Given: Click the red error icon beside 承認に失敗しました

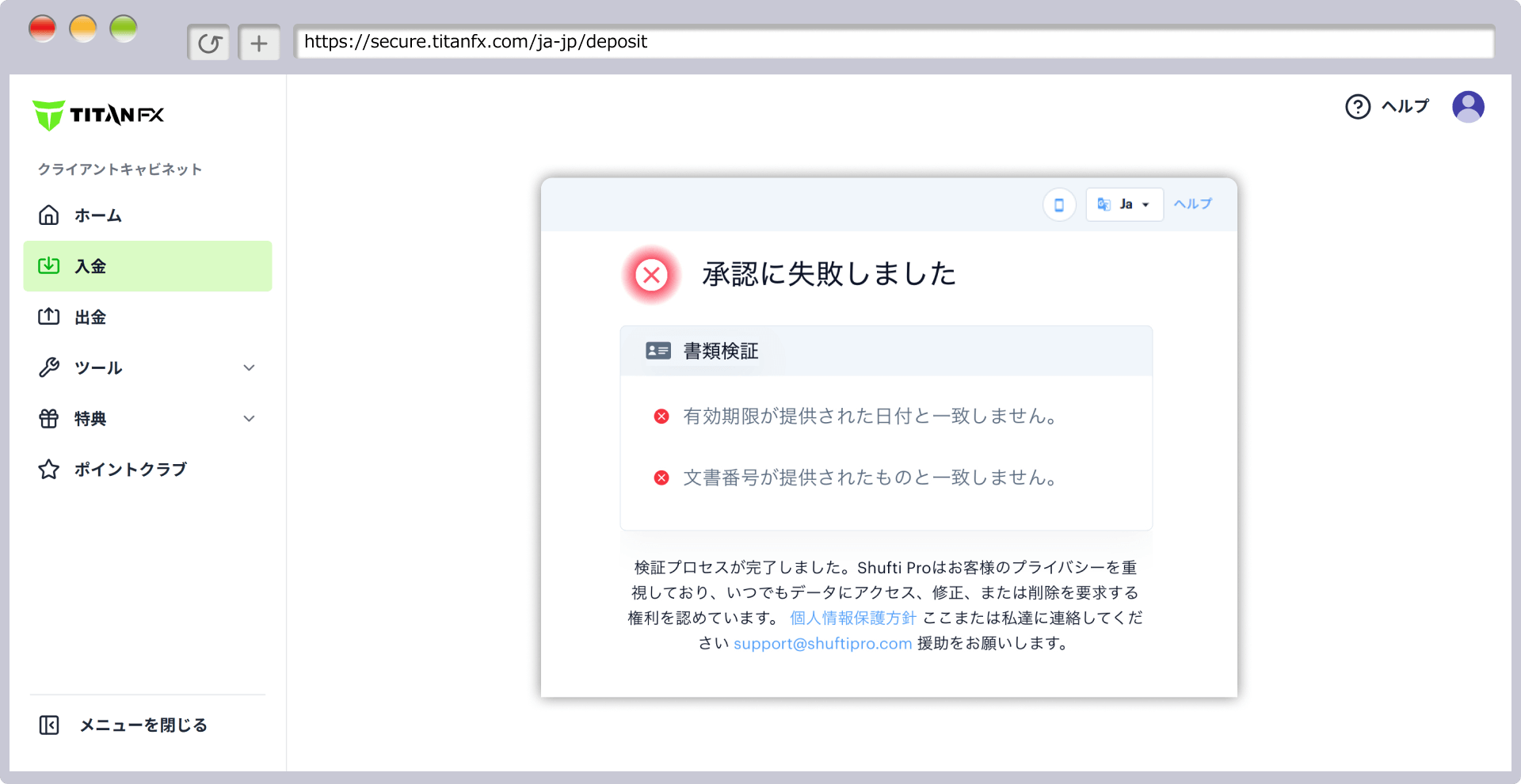Looking at the screenshot, I should coord(651,275).
